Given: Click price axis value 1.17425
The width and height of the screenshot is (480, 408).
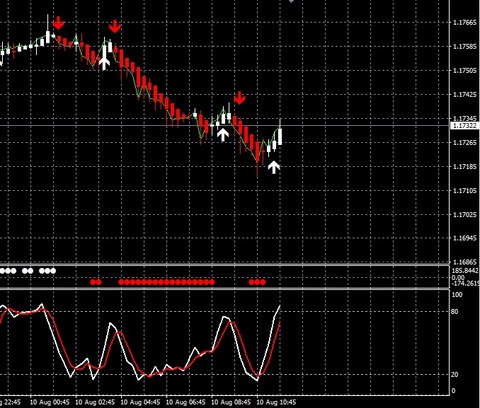Looking at the screenshot, I should [x=465, y=95].
